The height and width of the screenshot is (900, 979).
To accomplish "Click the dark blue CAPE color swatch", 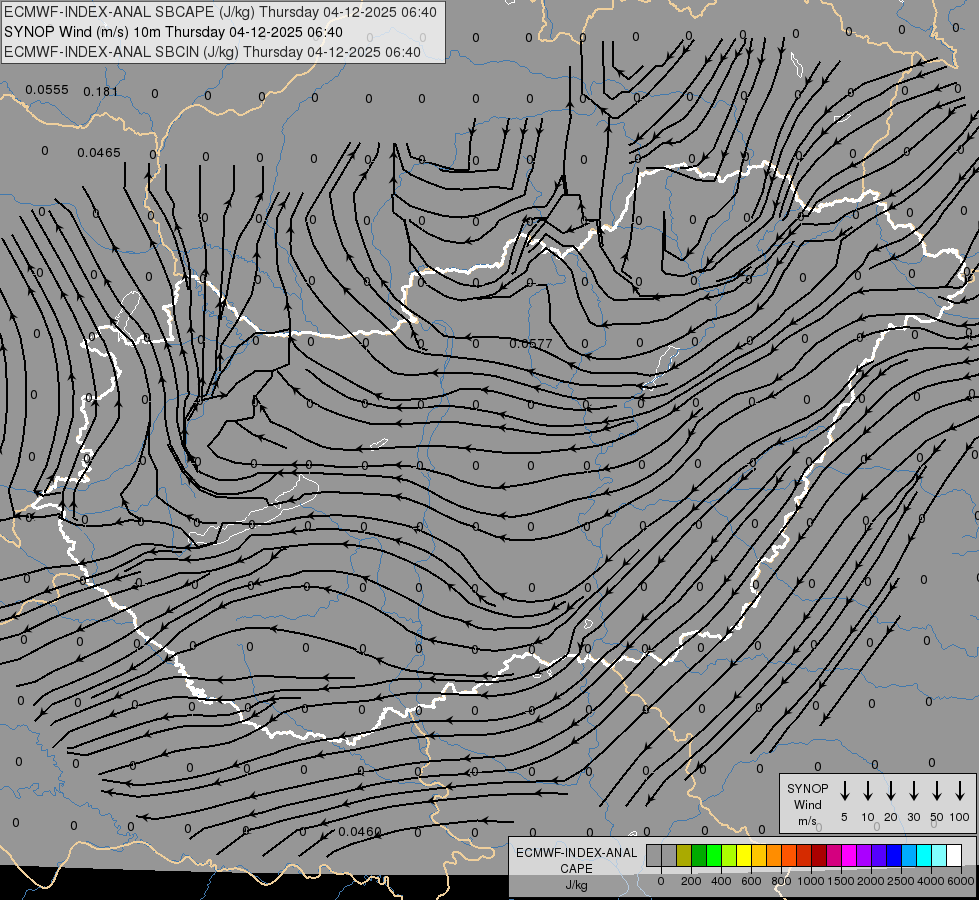I will pos(894,855).
